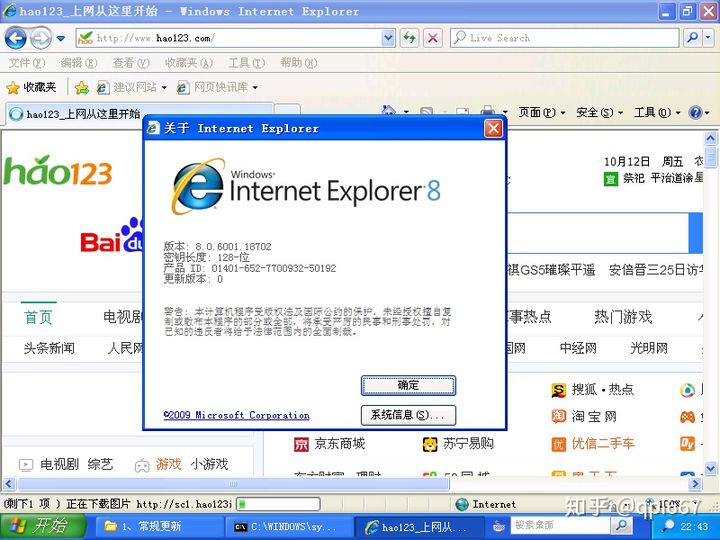720x540 pixels.
Task: Click the IE Back navigation button
Action: pyautogui.click(x=16, y=38)
